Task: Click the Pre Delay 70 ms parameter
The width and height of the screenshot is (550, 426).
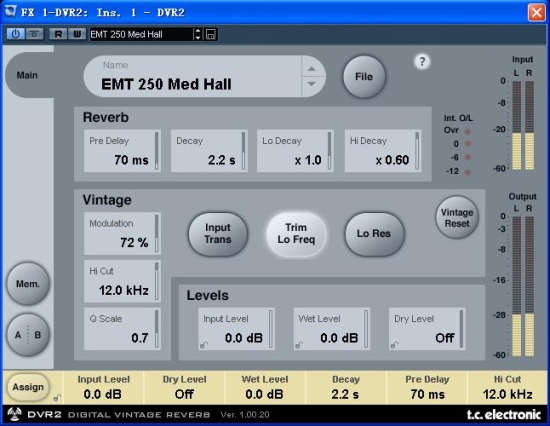Action: tap(122, 151)
